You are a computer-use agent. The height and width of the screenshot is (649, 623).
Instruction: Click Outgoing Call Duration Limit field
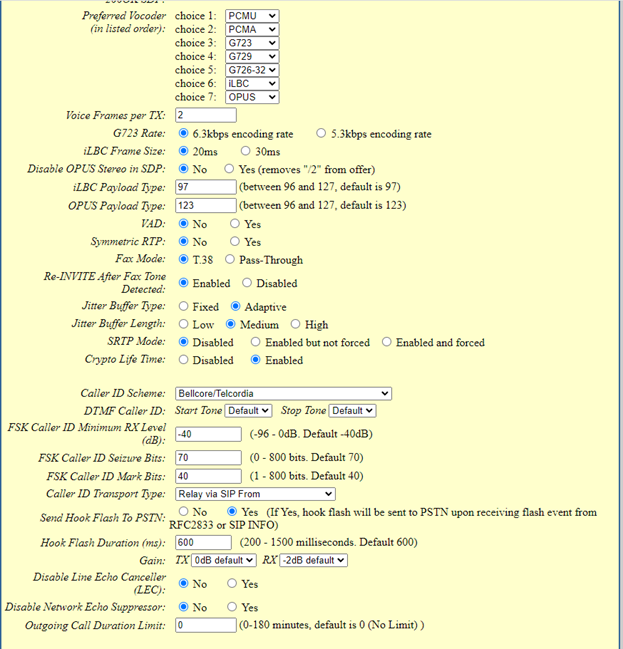[206, 625]
